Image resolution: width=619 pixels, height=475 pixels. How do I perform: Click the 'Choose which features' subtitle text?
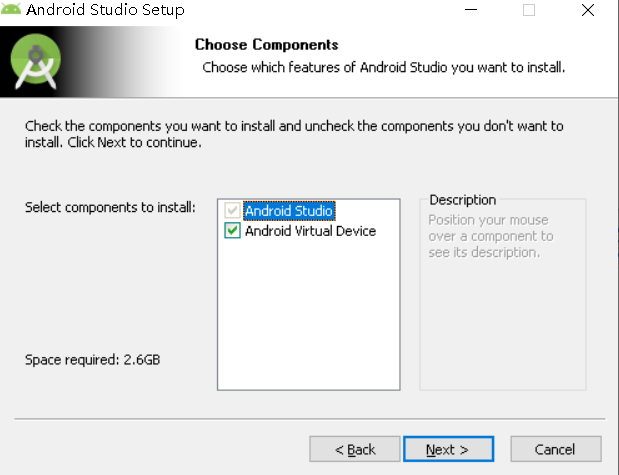(384, 68)
